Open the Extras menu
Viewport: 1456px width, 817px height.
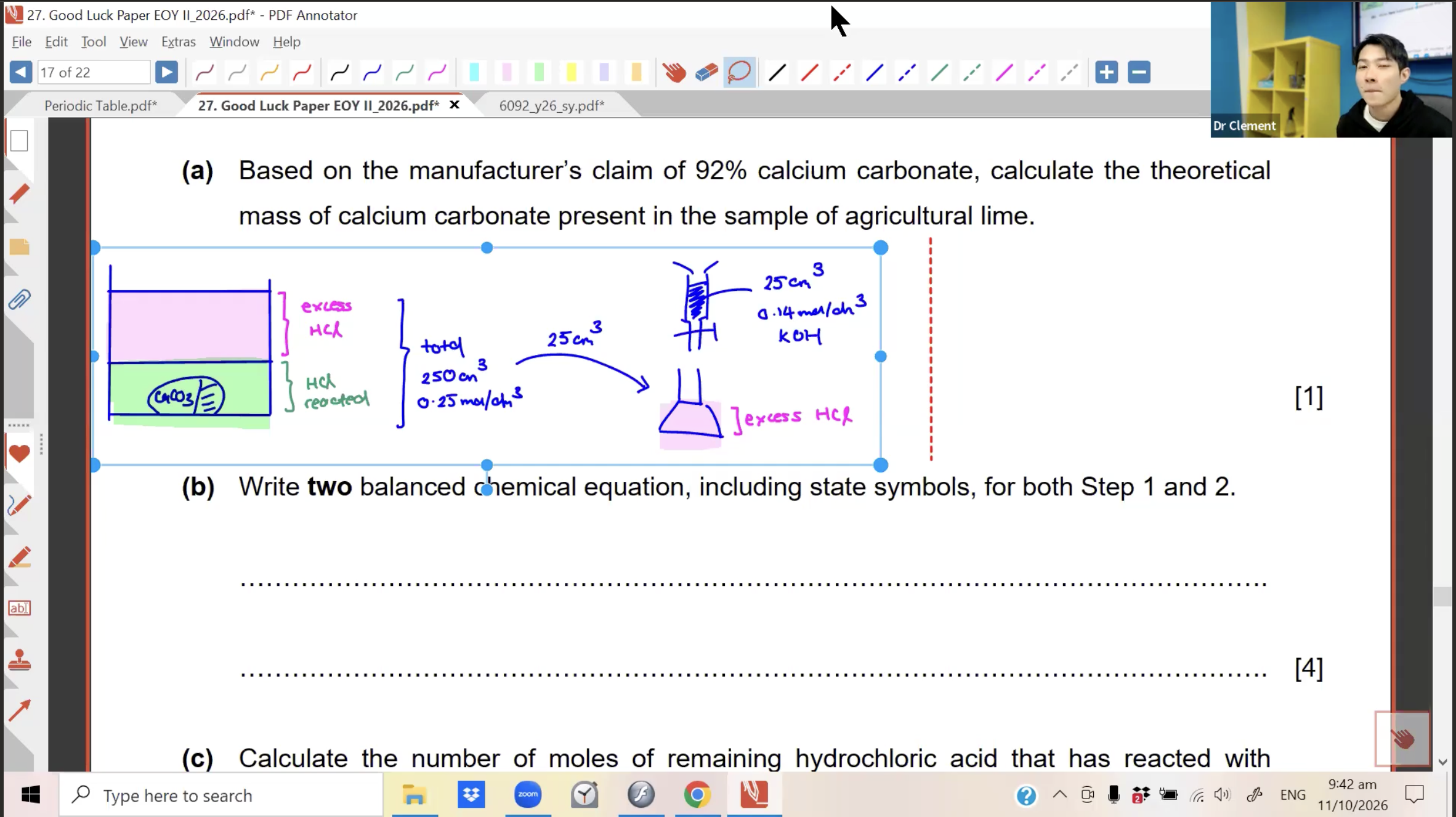179,41
